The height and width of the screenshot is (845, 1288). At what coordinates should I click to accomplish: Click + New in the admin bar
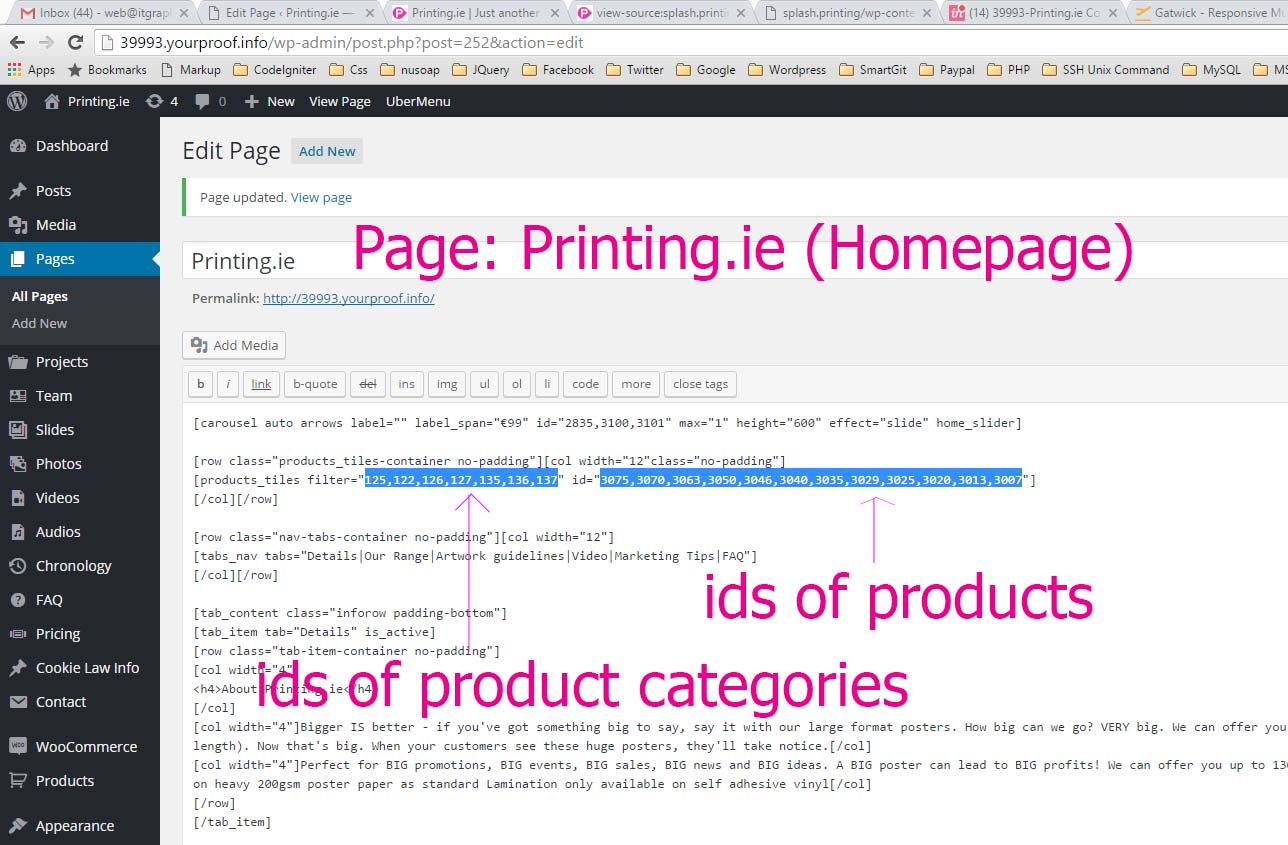(270, 101)
